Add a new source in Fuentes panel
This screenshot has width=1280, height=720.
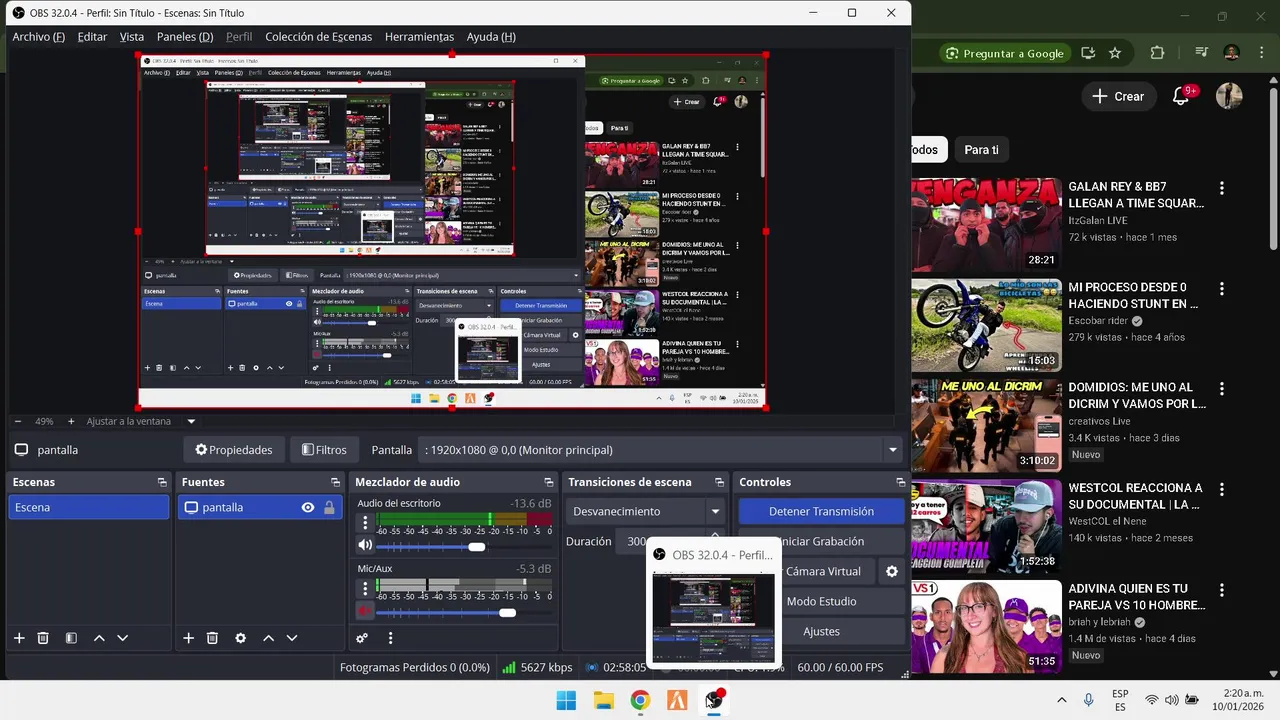coord(188,638)
